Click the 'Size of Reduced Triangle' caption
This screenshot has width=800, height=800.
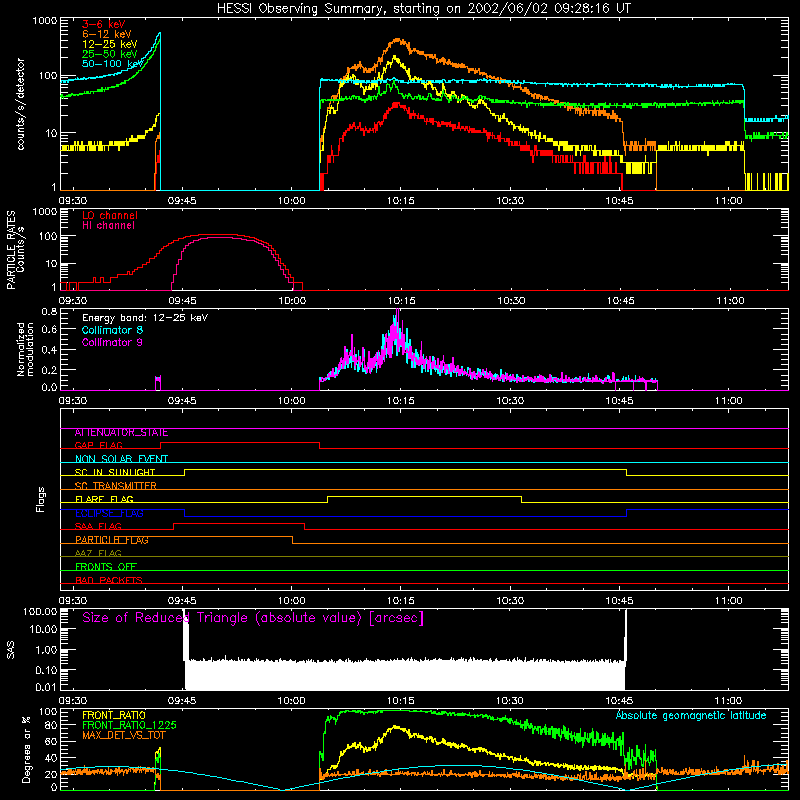pyautogui.click(x=253, y=618)
